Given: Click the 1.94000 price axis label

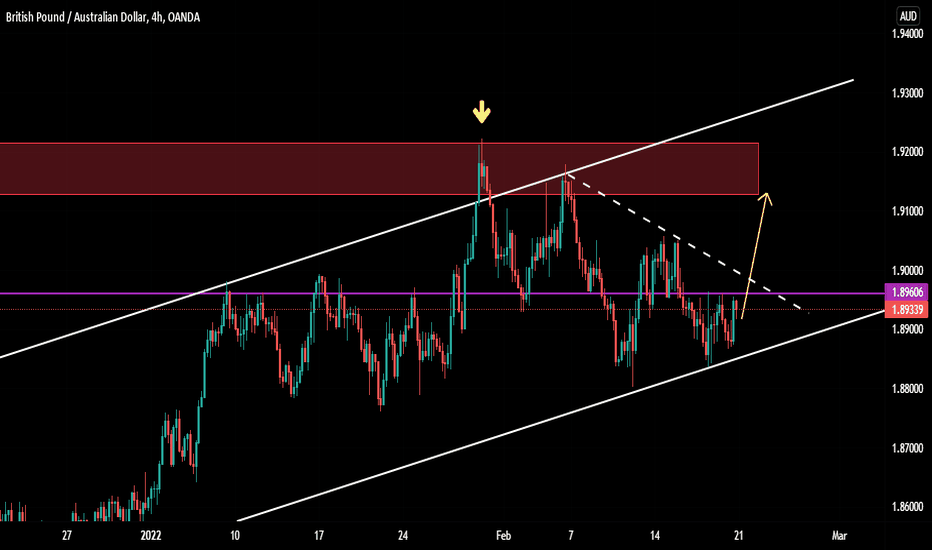Looking at the screenshot, I should click(907, 34).
